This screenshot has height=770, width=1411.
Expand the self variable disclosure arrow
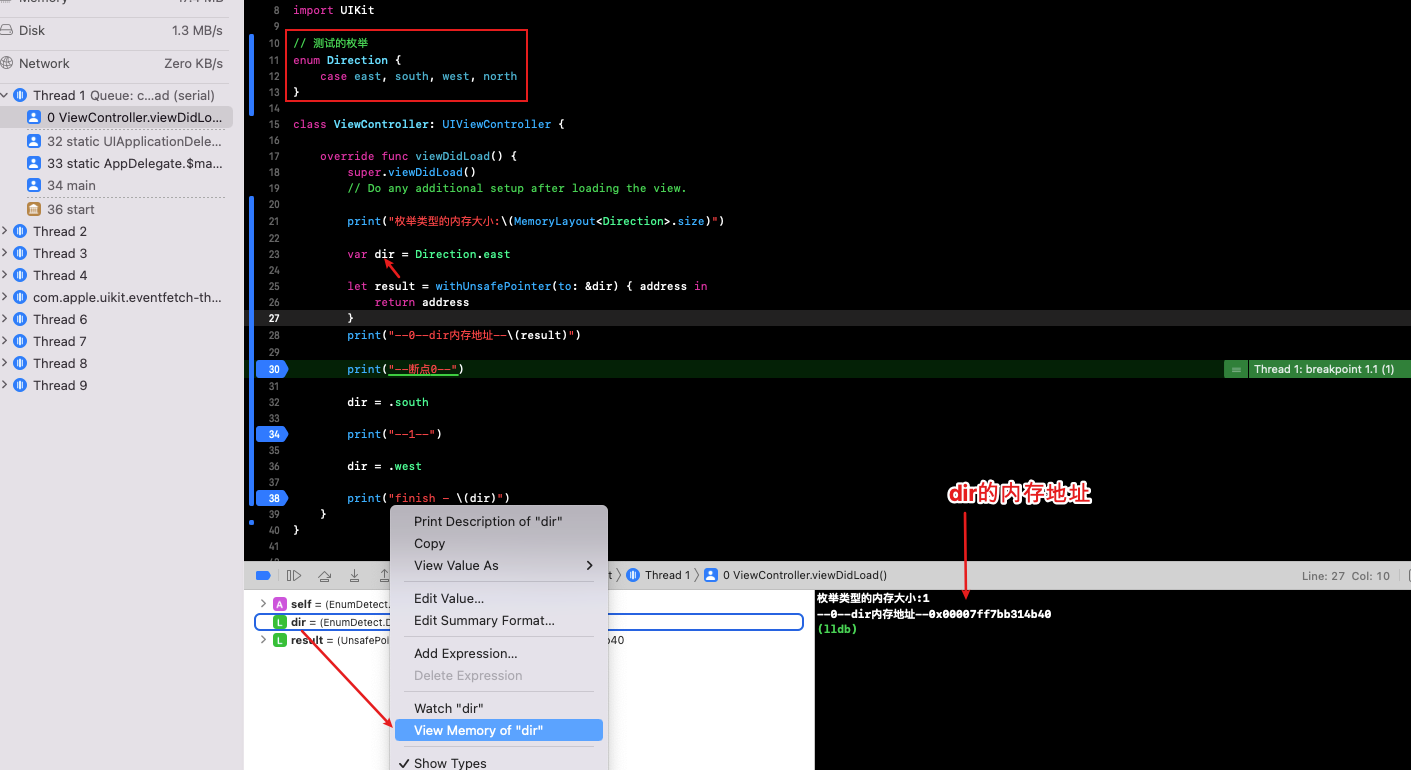263,604
